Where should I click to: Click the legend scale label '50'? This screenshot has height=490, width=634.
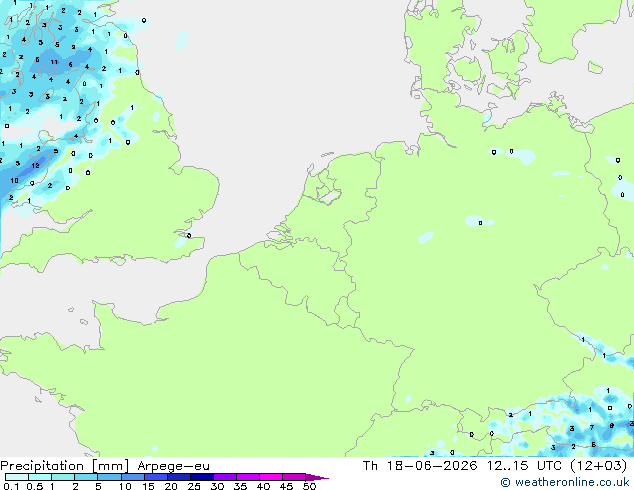click(309, 486)
